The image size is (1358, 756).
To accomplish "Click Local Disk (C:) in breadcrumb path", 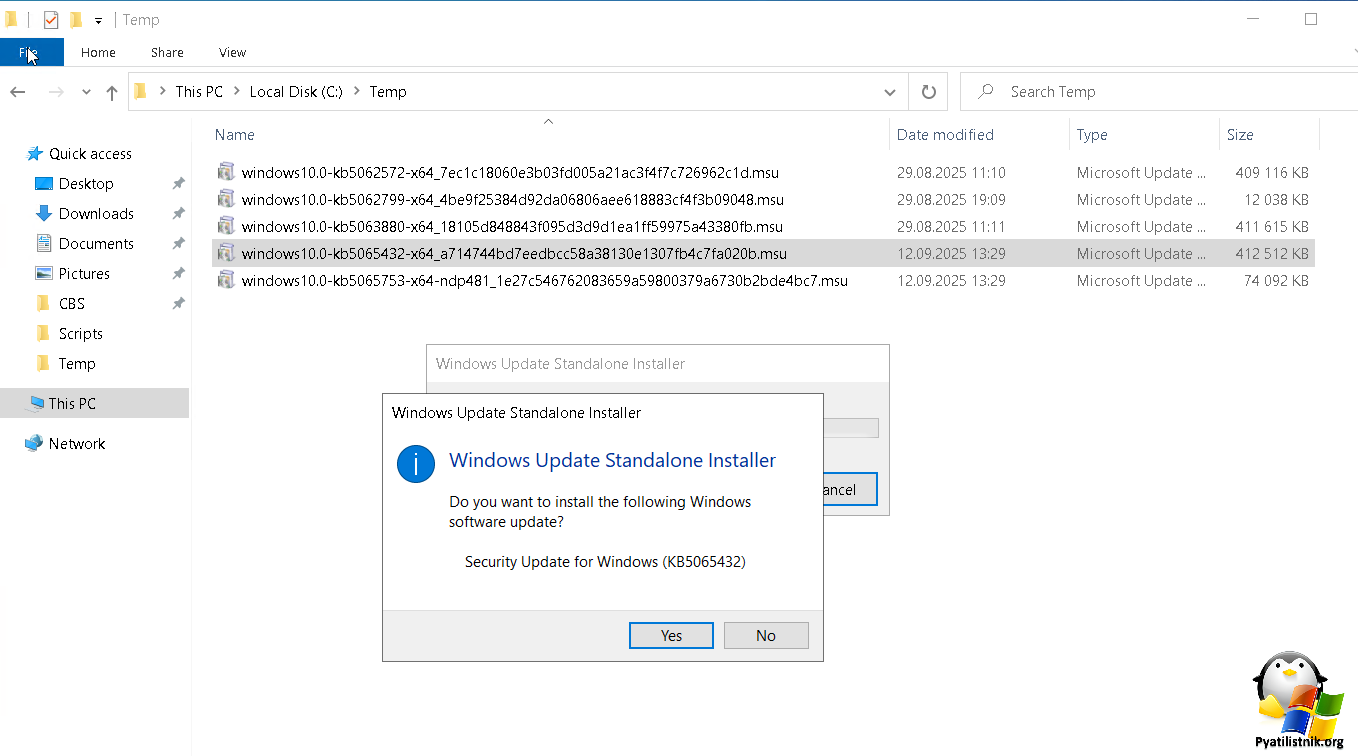I will 296,92.
